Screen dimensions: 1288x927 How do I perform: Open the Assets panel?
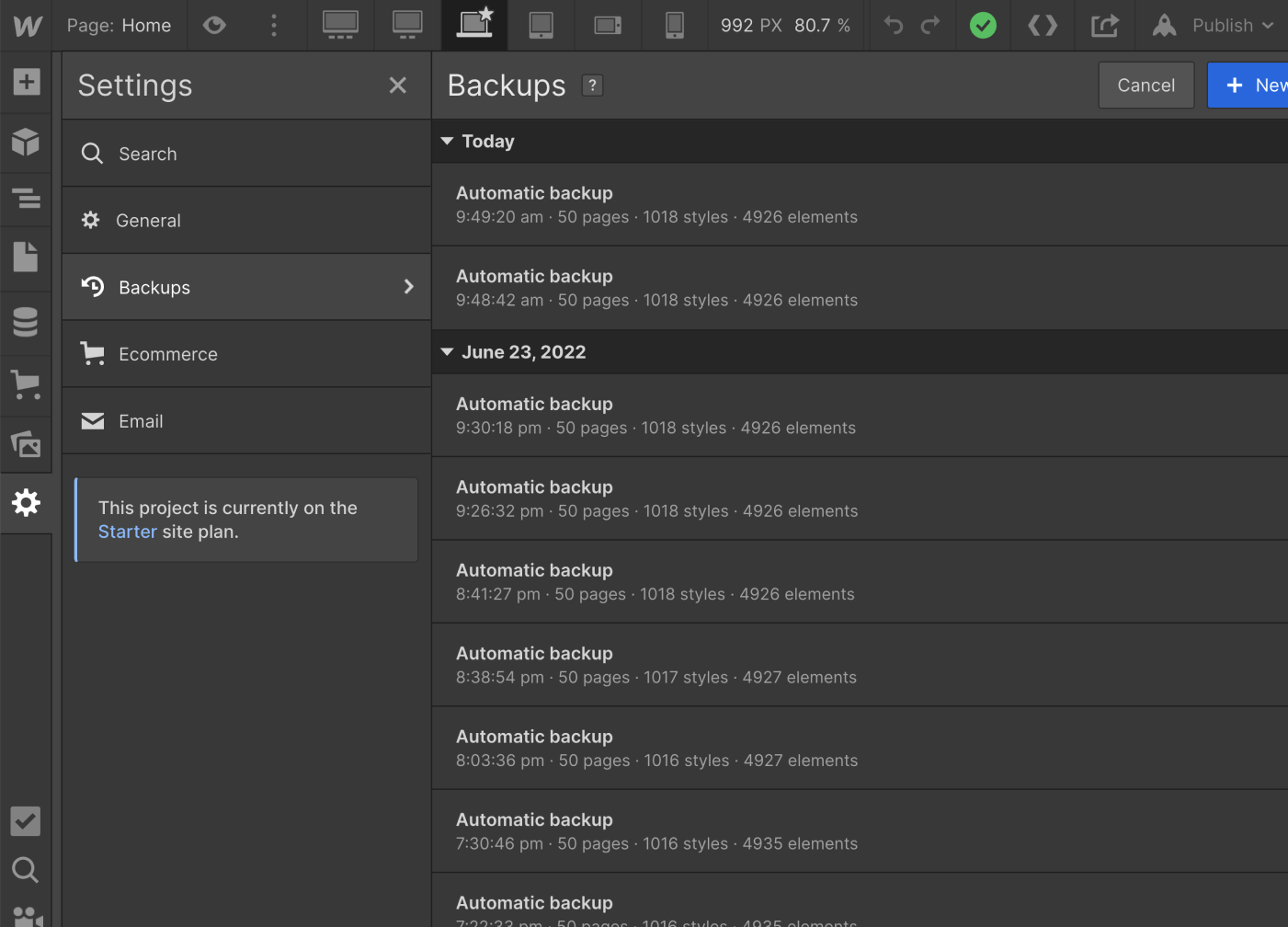pyautogui.click(x=26, y=443)
